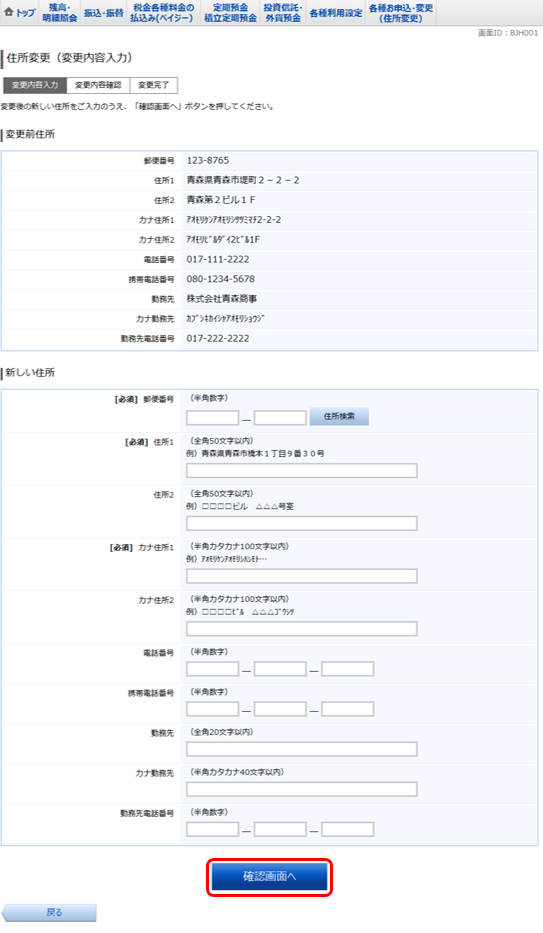Click the カナ住所1 text field
Image resolution: width=543 pixels, height=933 pixels.
[302, 576]
